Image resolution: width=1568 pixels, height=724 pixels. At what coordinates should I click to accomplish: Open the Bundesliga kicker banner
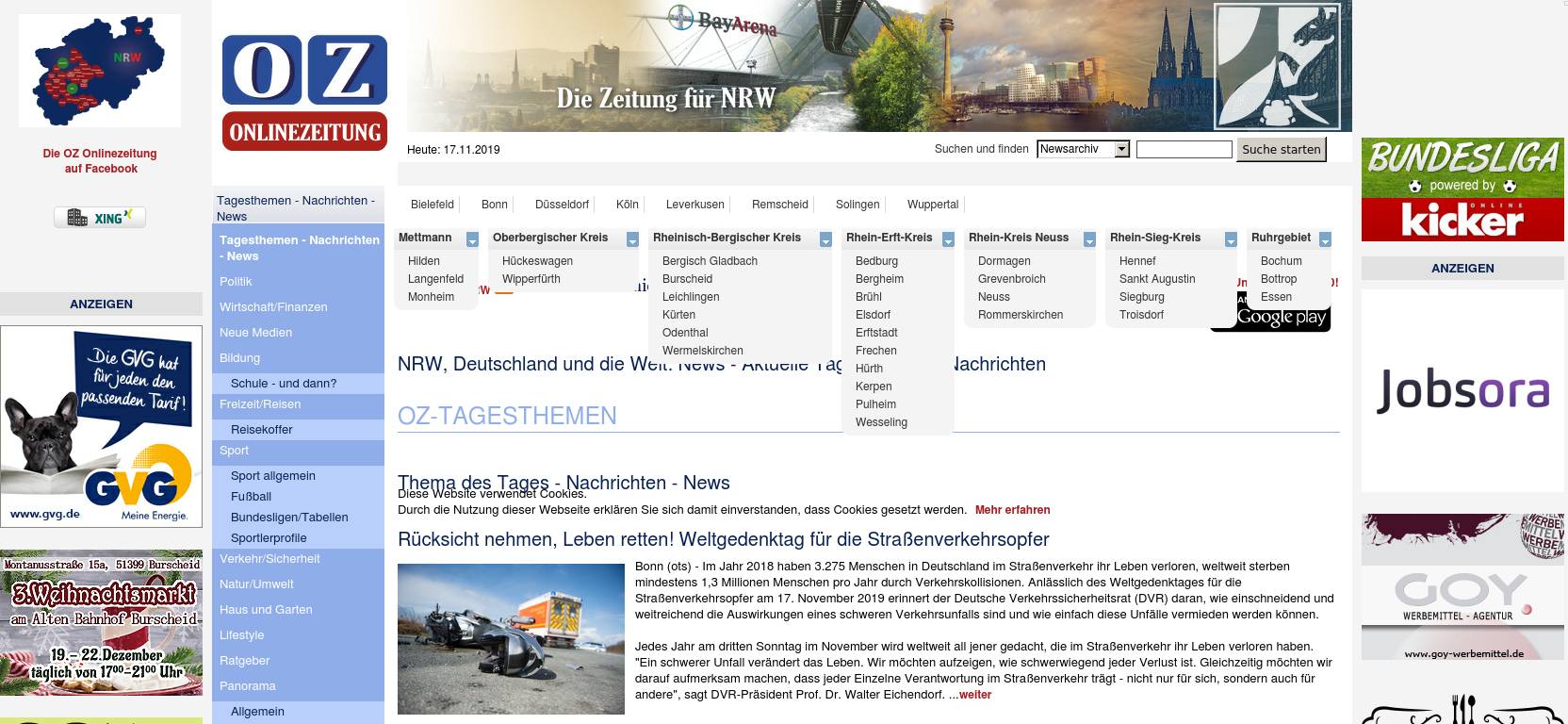(x=1462, y=189)
